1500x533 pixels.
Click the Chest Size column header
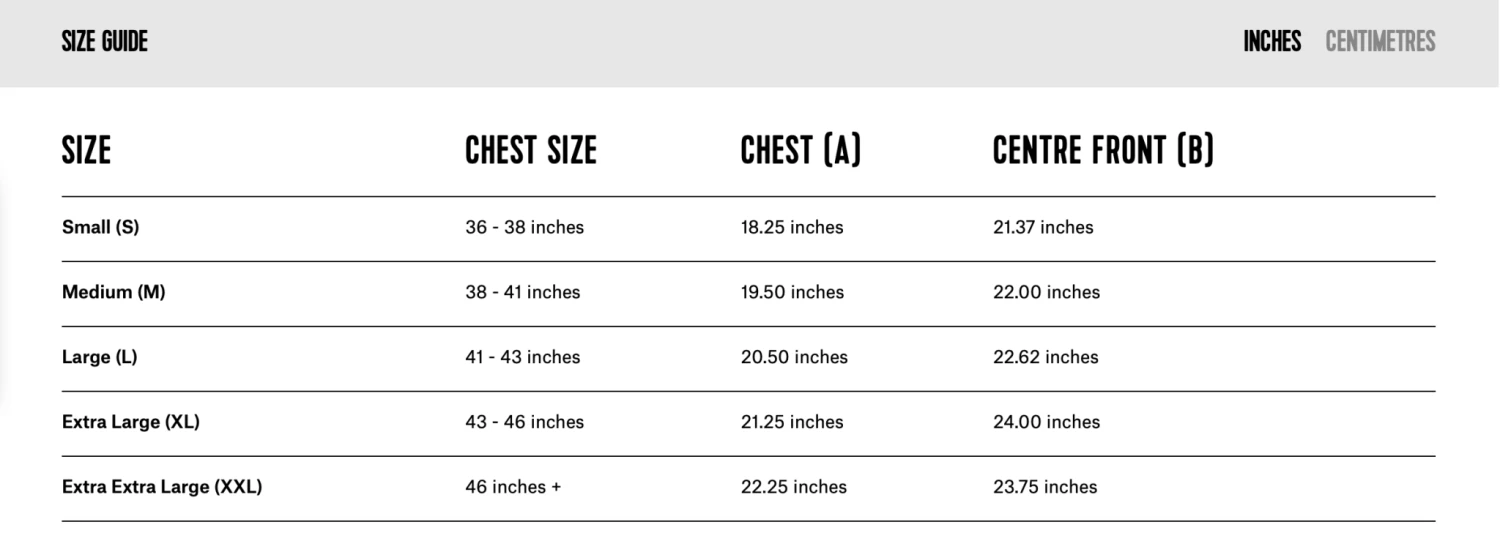tap(530, 151)
